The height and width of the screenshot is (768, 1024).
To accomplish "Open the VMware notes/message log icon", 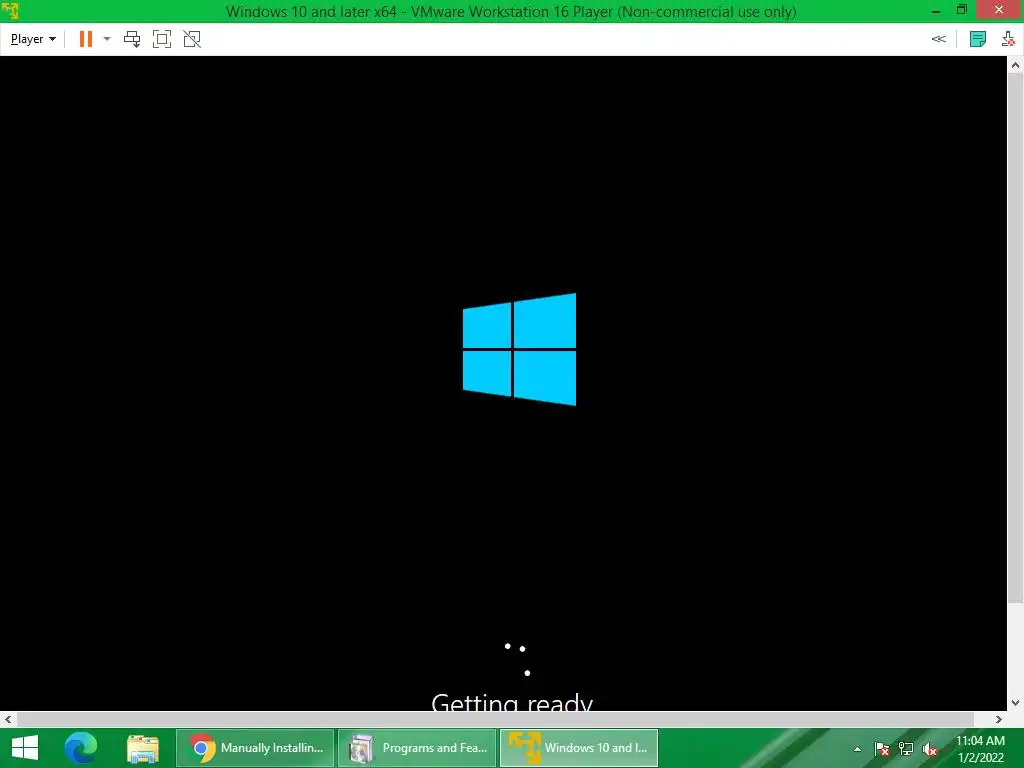I will (x=978, y=39).
